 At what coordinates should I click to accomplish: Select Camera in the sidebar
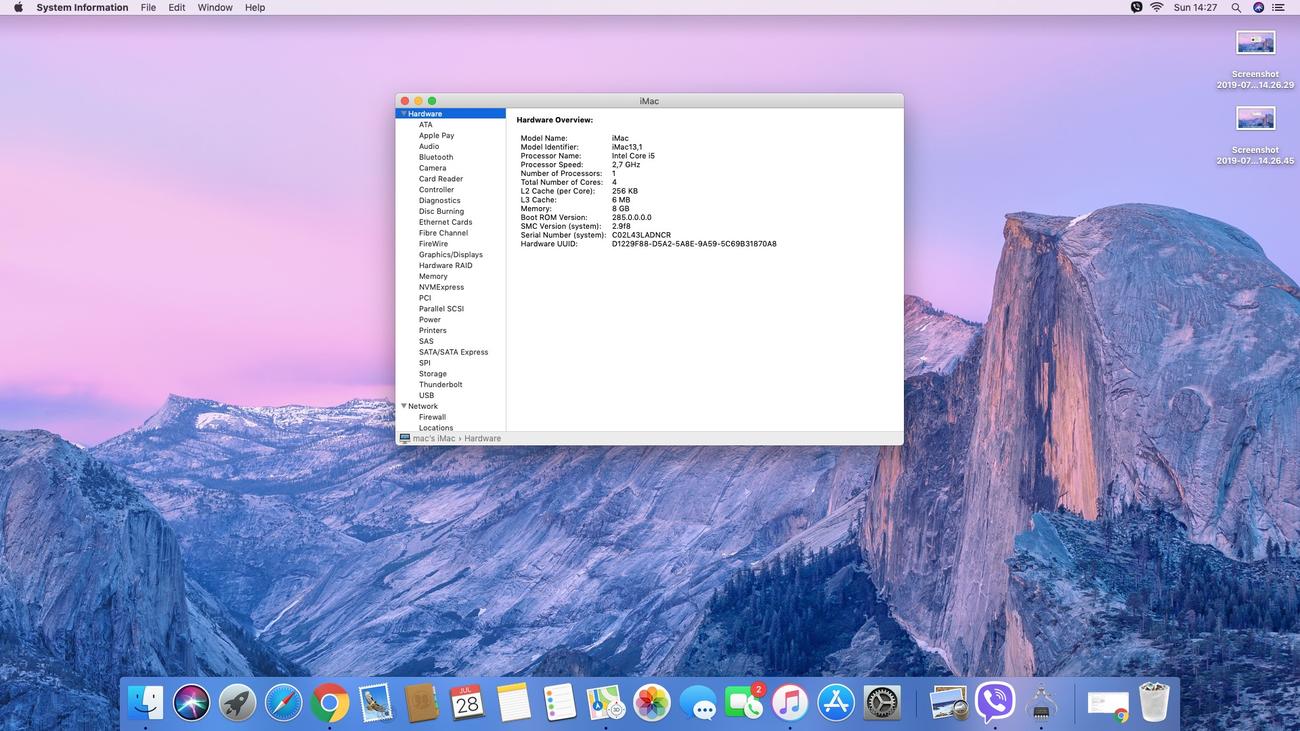[432, 168]
